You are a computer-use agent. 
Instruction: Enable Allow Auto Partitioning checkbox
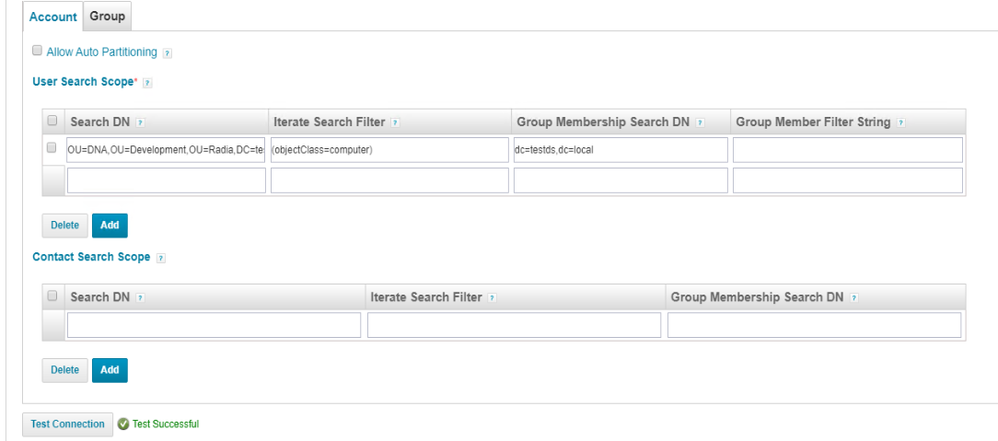(x=37, y=51)
